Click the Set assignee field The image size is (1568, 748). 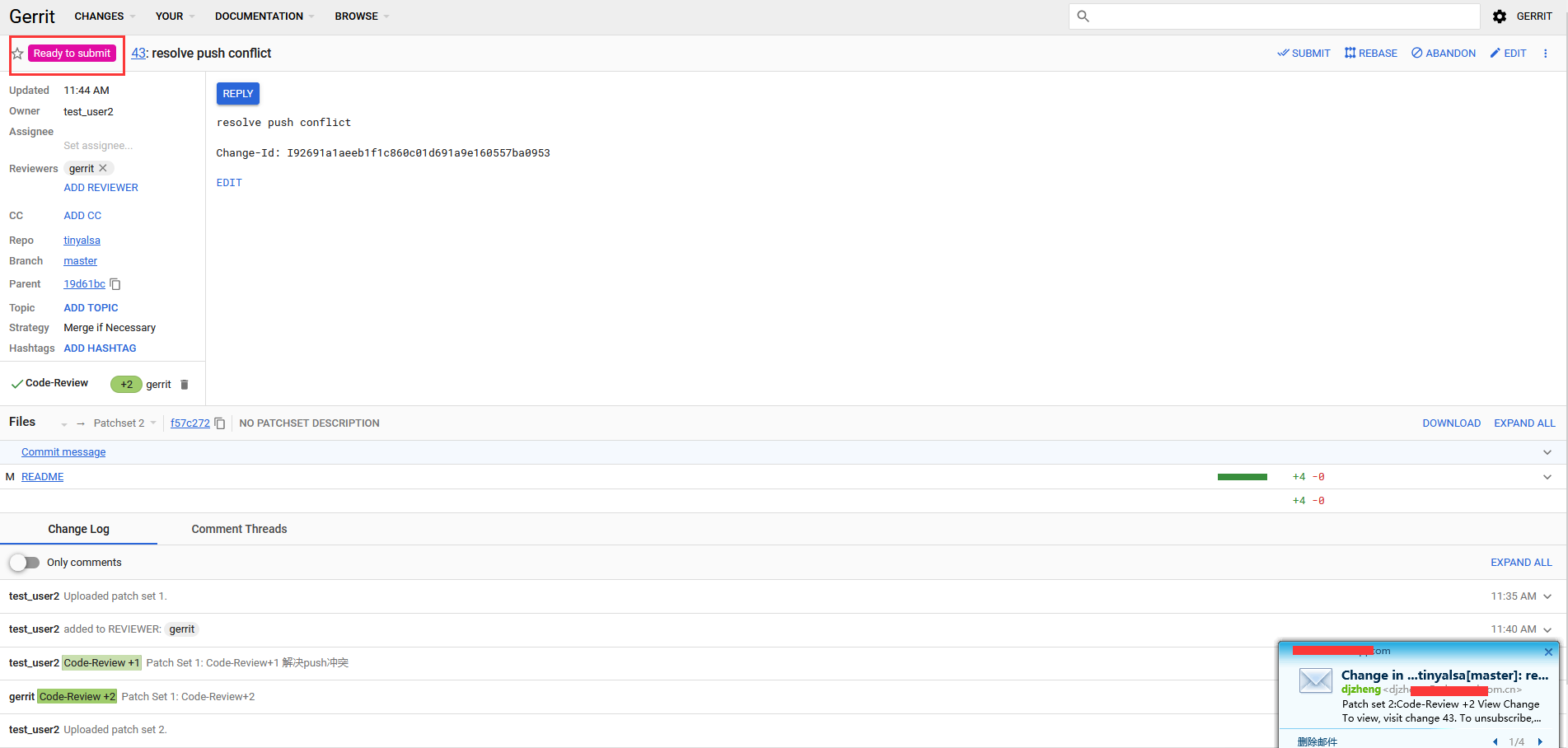tap(97, 146)
